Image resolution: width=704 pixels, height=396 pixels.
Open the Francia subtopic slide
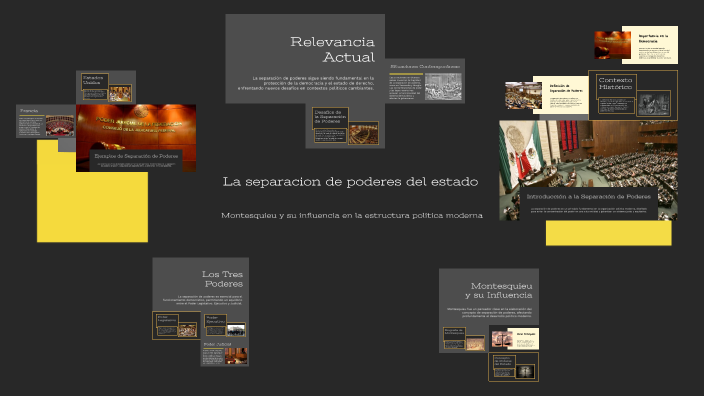[46, 121]
